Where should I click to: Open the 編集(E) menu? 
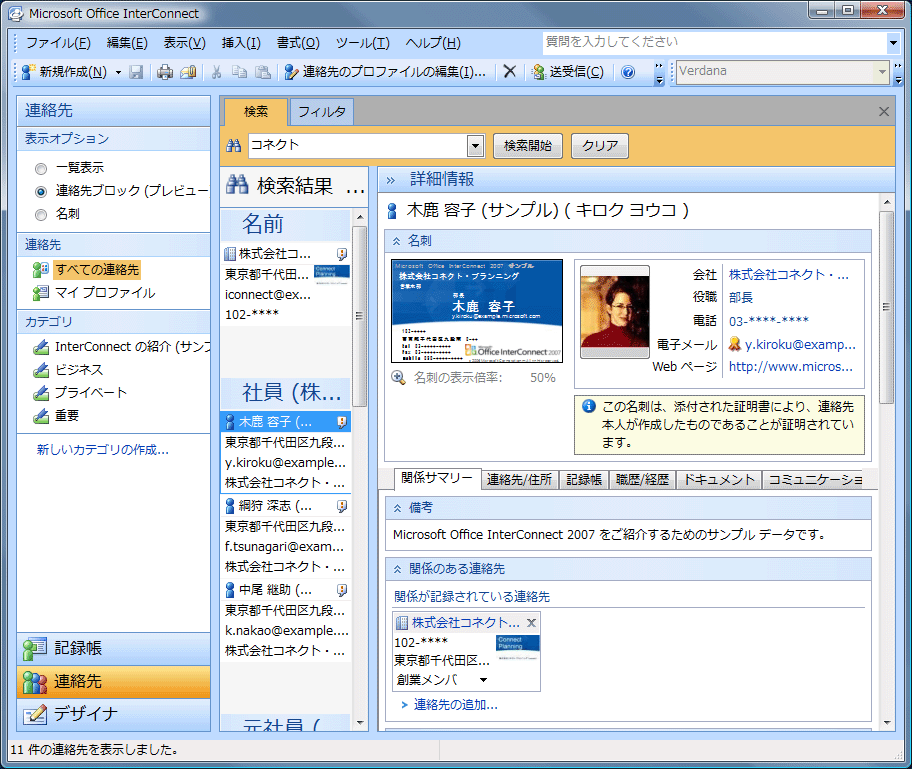(127, 42)
